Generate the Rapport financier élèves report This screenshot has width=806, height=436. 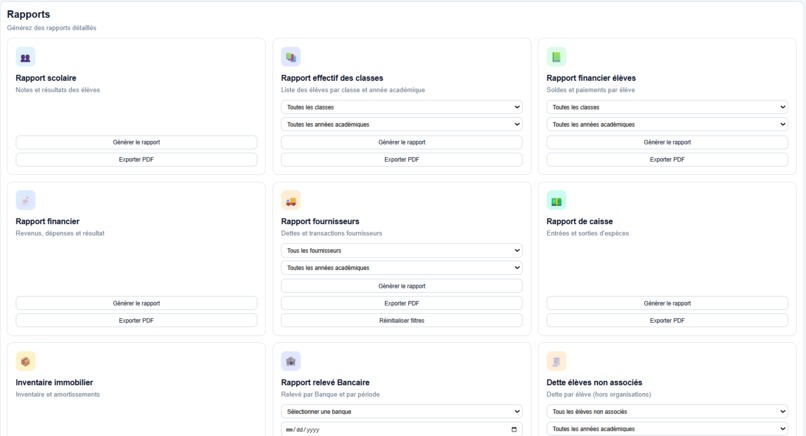click(667, 142)
